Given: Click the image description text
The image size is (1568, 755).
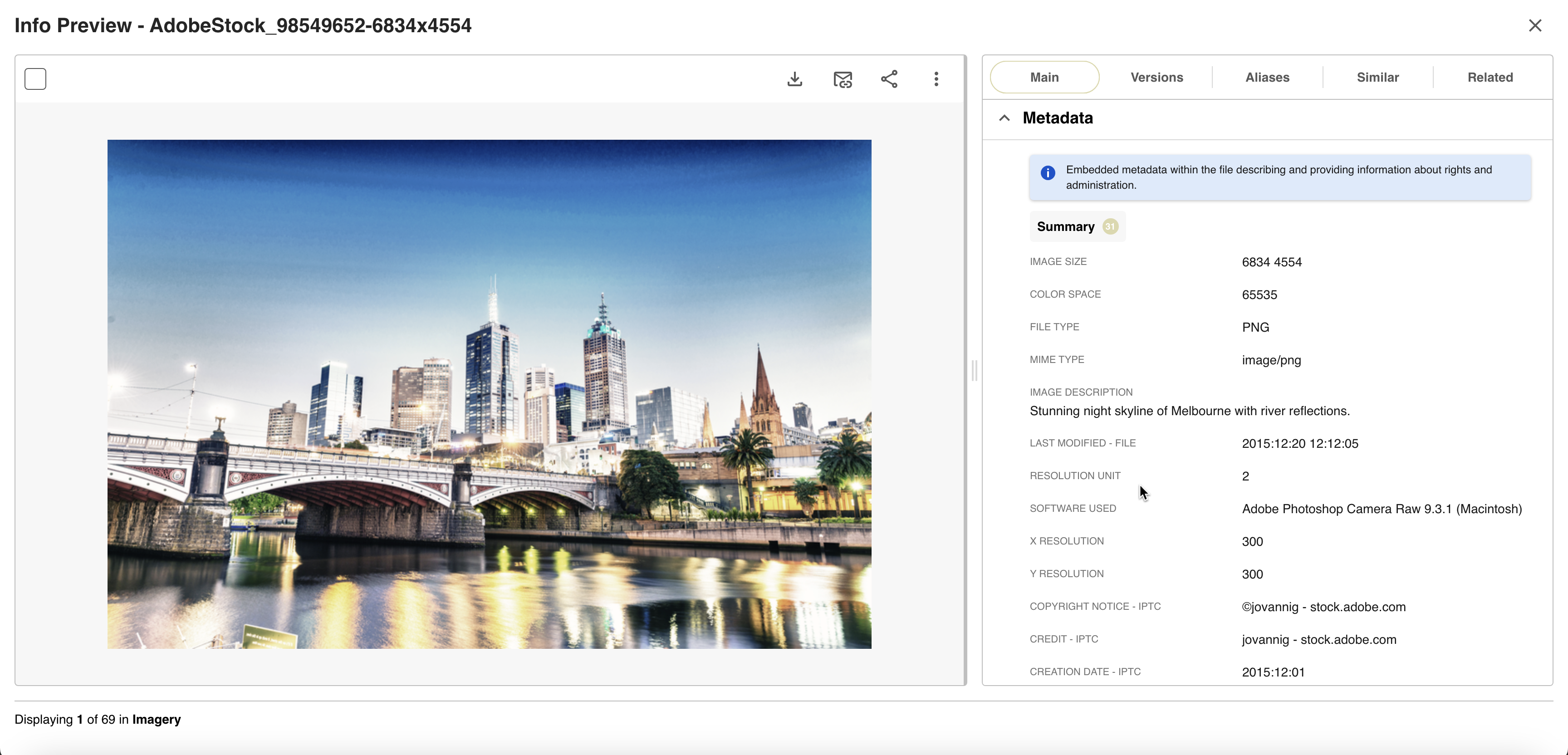Looking at the screenshot, I should tap(1190, 411).
